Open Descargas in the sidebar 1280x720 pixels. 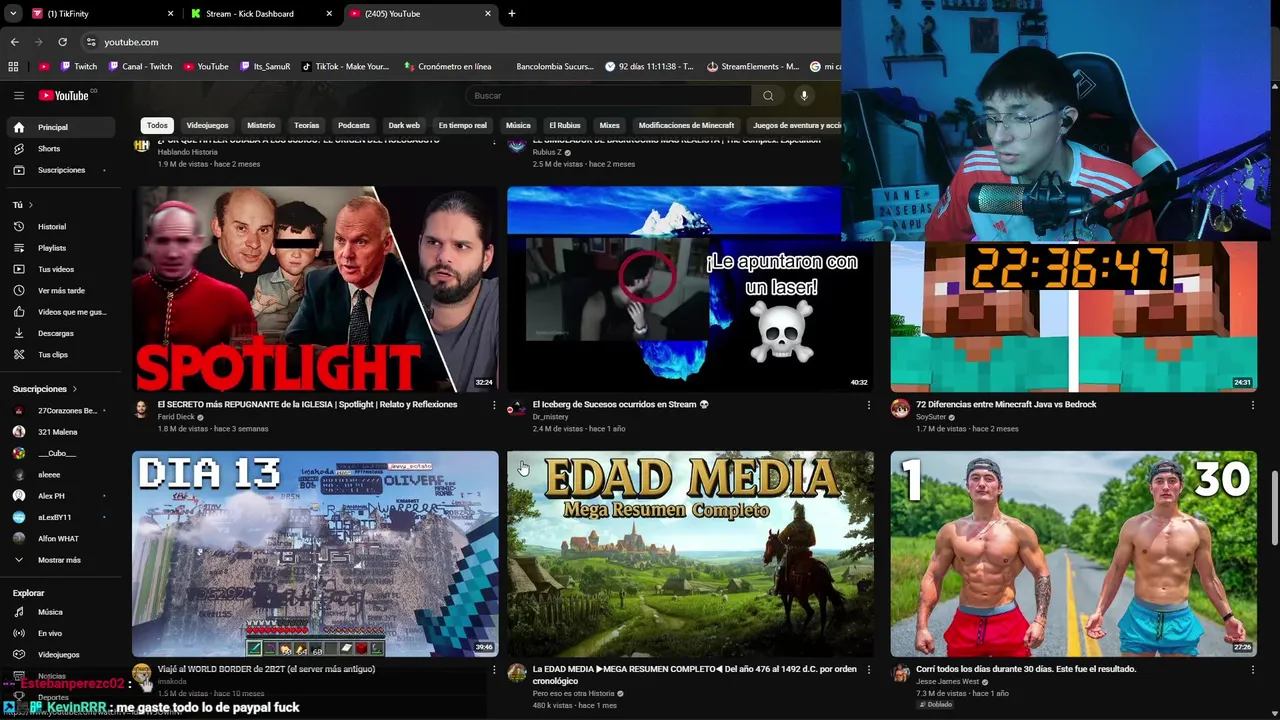(63, 333)
